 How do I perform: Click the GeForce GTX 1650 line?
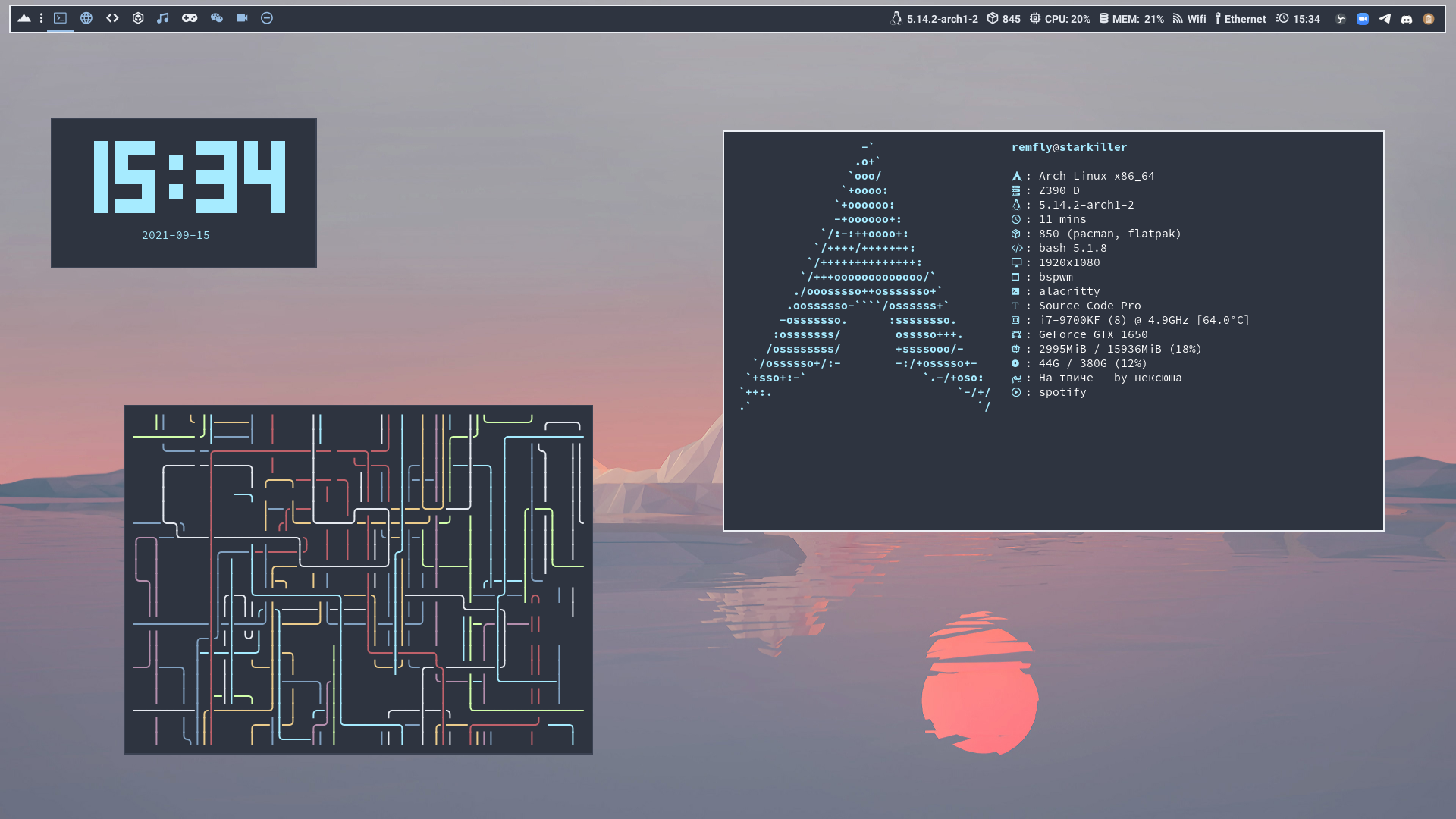(x=1080, y=334)
